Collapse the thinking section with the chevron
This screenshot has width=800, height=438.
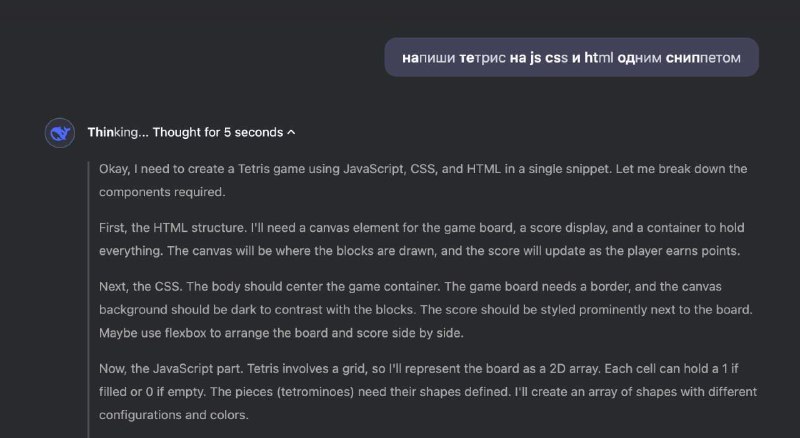[291, 132]
